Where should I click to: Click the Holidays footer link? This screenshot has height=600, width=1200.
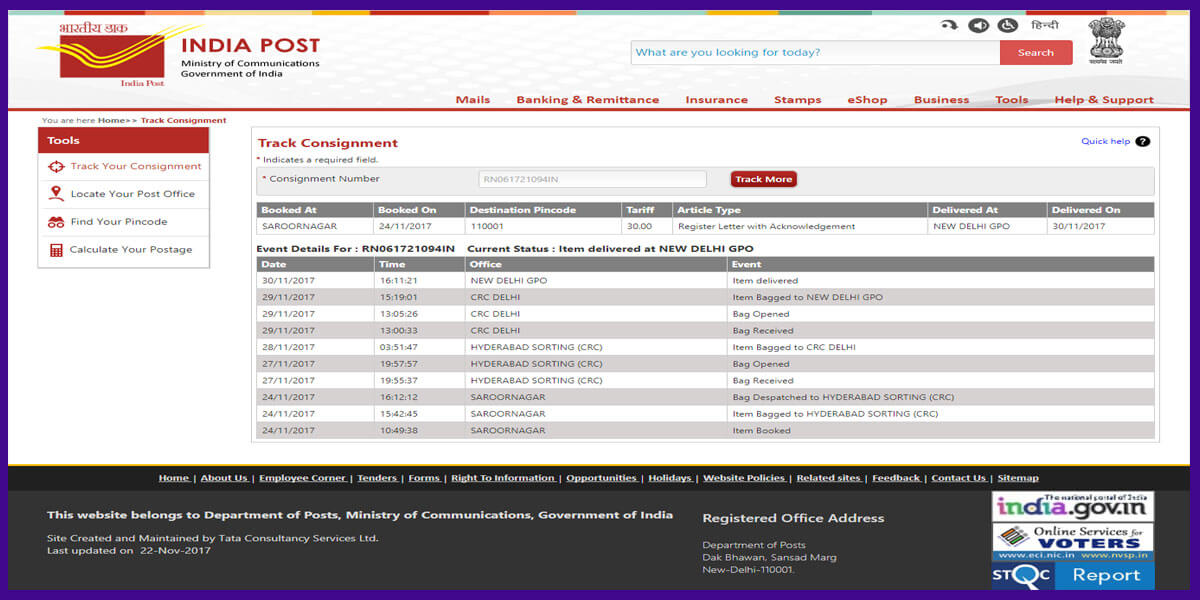click(x=670, y=478)
